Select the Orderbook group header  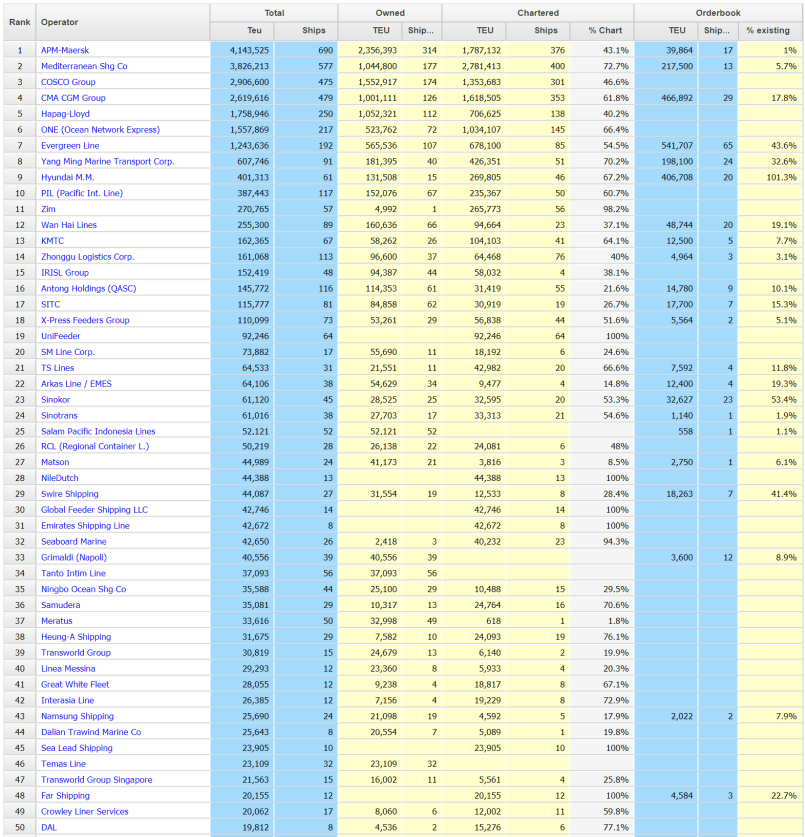[x=717, y=13]
